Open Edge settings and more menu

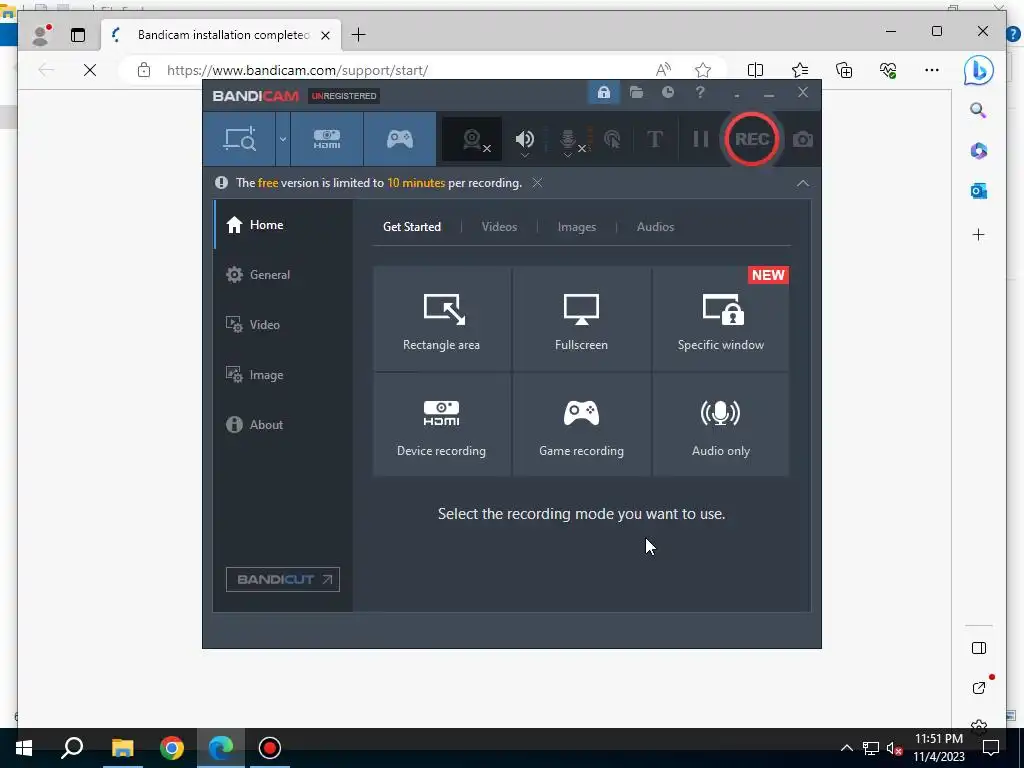tap(932, 70)
